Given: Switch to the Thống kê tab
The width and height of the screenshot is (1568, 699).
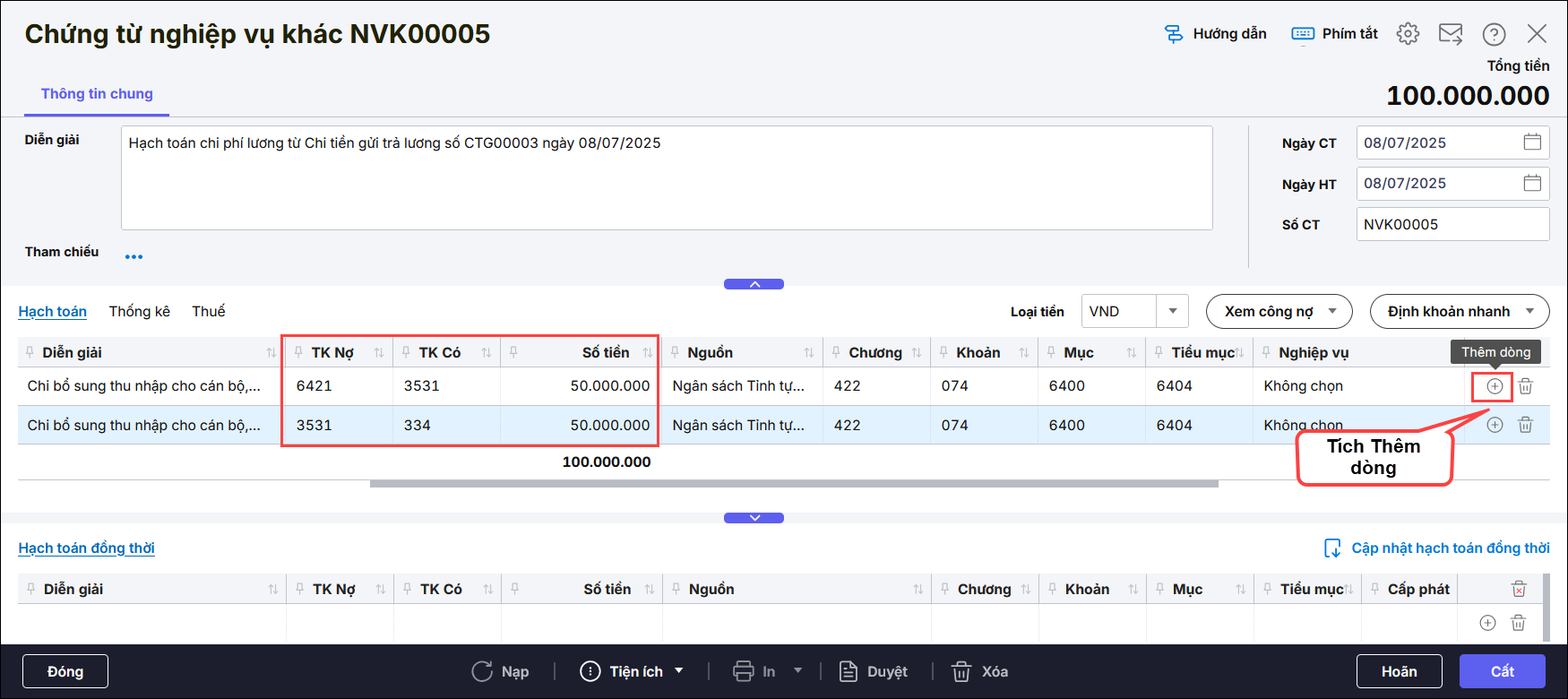Looking at the screenshot, I should 139,311.
